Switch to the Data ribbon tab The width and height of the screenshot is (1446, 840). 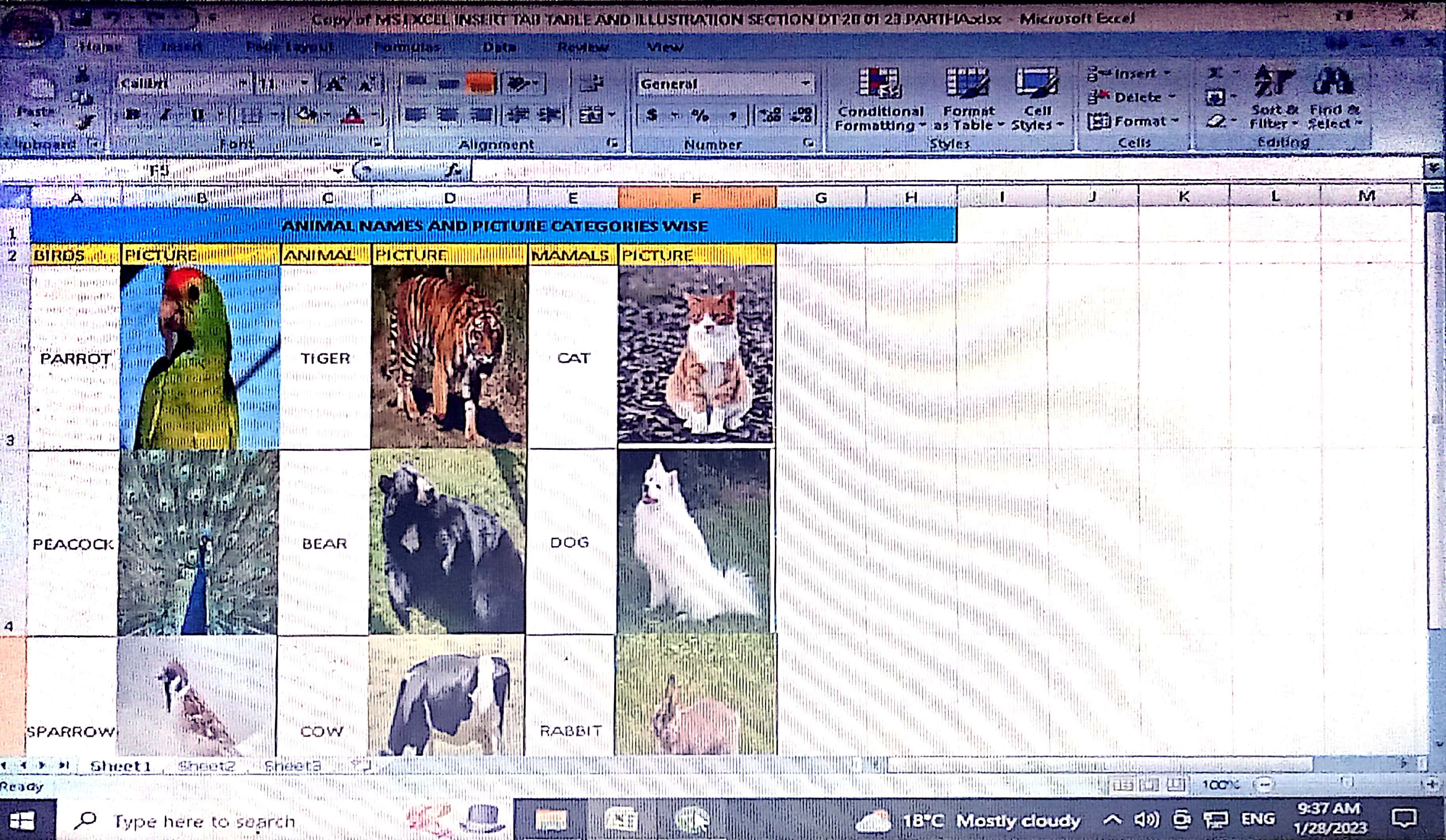click(499, 47)
